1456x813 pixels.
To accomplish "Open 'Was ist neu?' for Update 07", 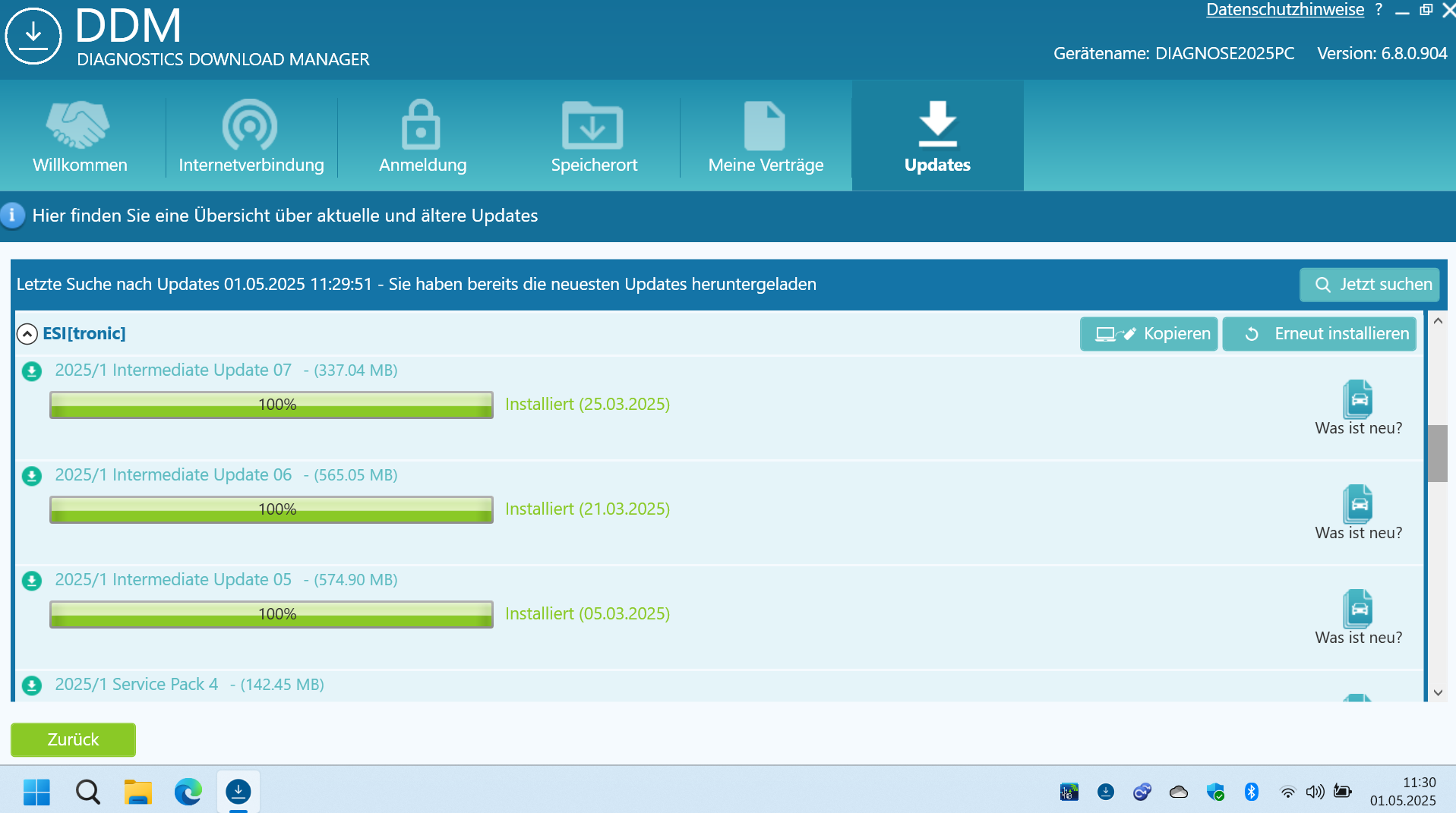I will point(1358,408).
